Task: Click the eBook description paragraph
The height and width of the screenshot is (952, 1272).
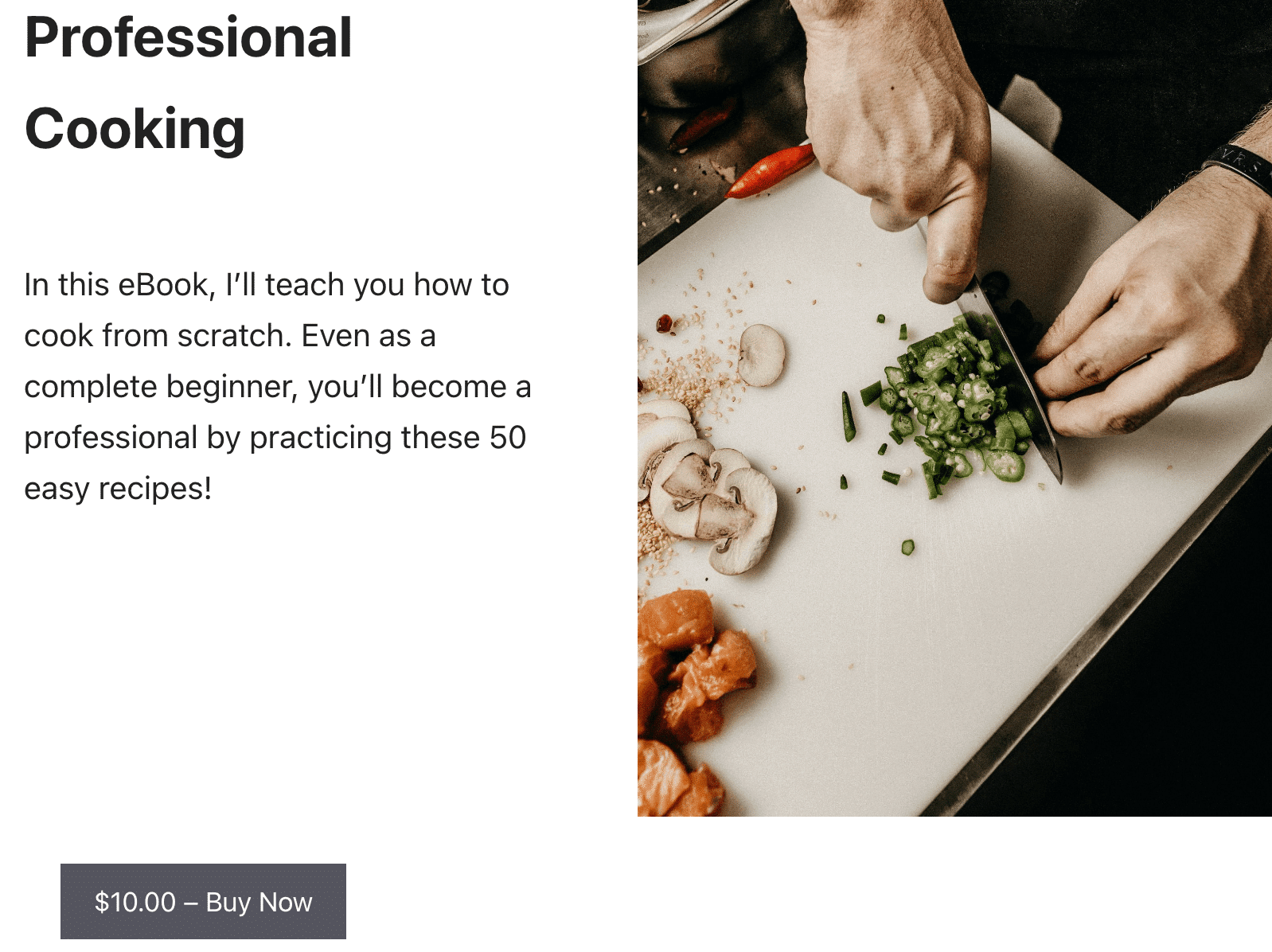Action: pos(277,387)
